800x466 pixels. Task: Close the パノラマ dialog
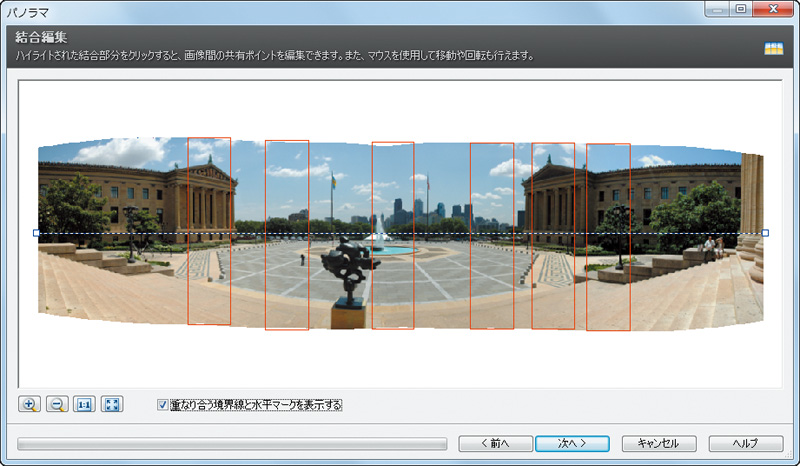[772, 9]
